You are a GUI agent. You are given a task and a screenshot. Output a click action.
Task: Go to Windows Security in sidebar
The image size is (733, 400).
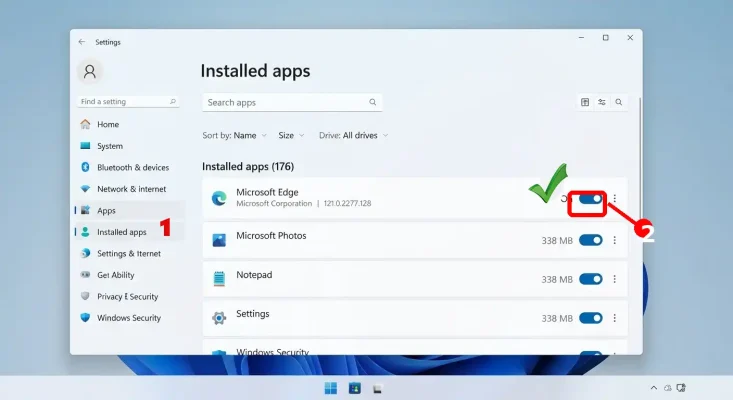click(129, 318)
